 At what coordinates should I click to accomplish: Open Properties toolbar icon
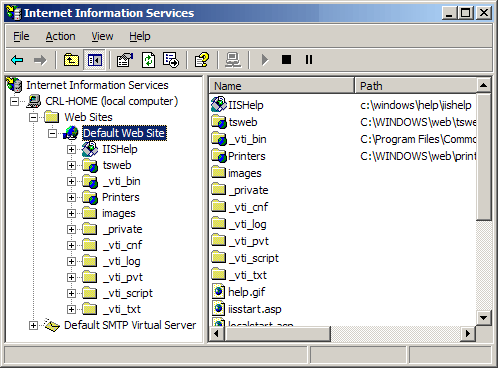coord(125,60)
